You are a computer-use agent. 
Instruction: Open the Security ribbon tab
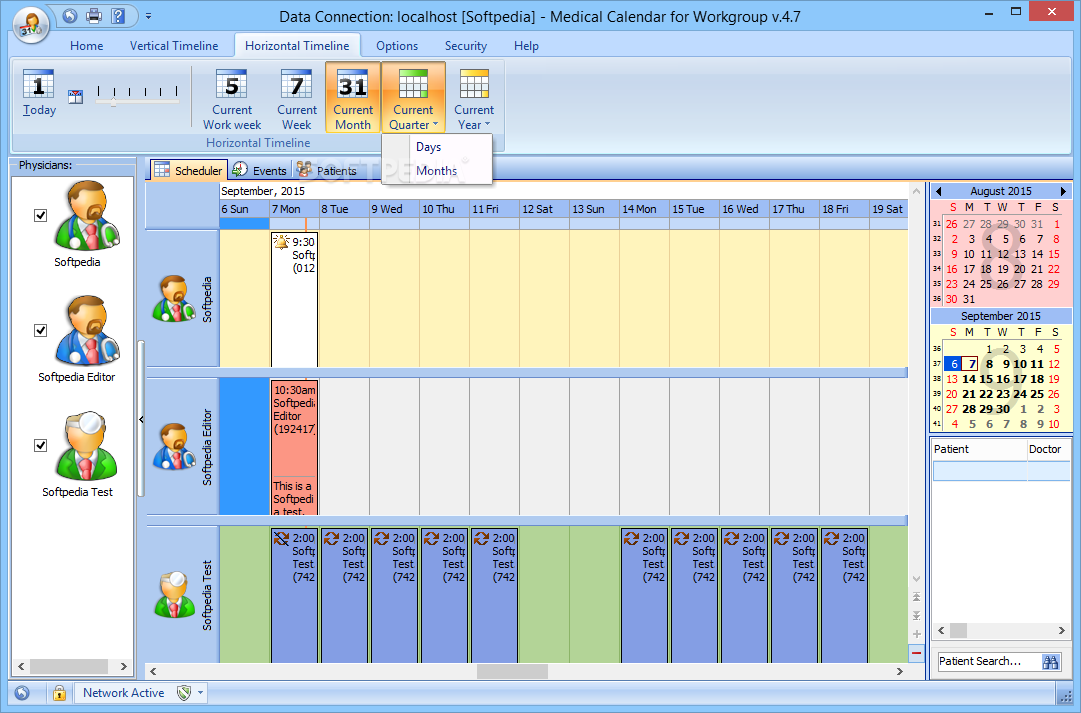coord(465,46)
